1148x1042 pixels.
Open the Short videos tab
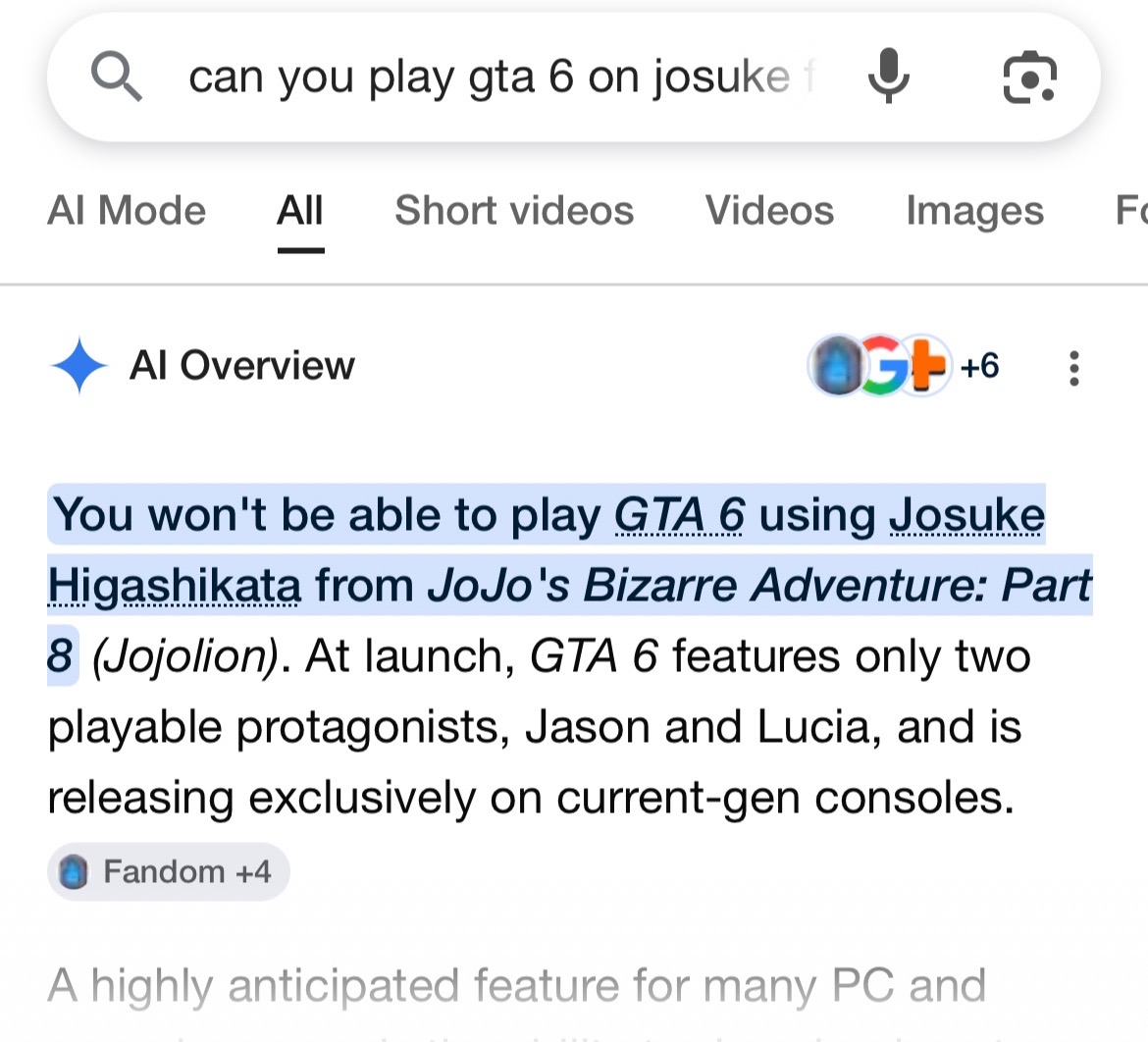(514, 210)
